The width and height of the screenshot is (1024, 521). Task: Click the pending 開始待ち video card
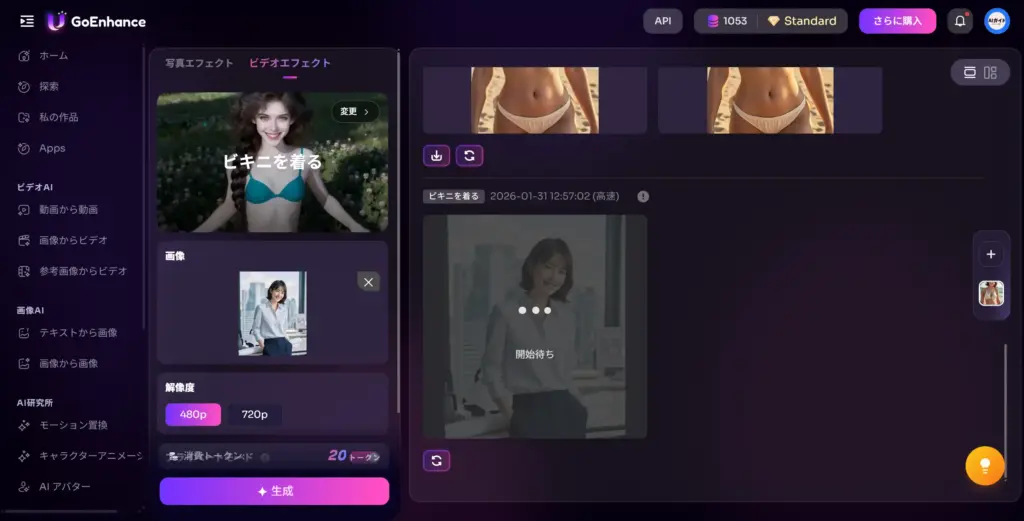click(x=535, y=326)
